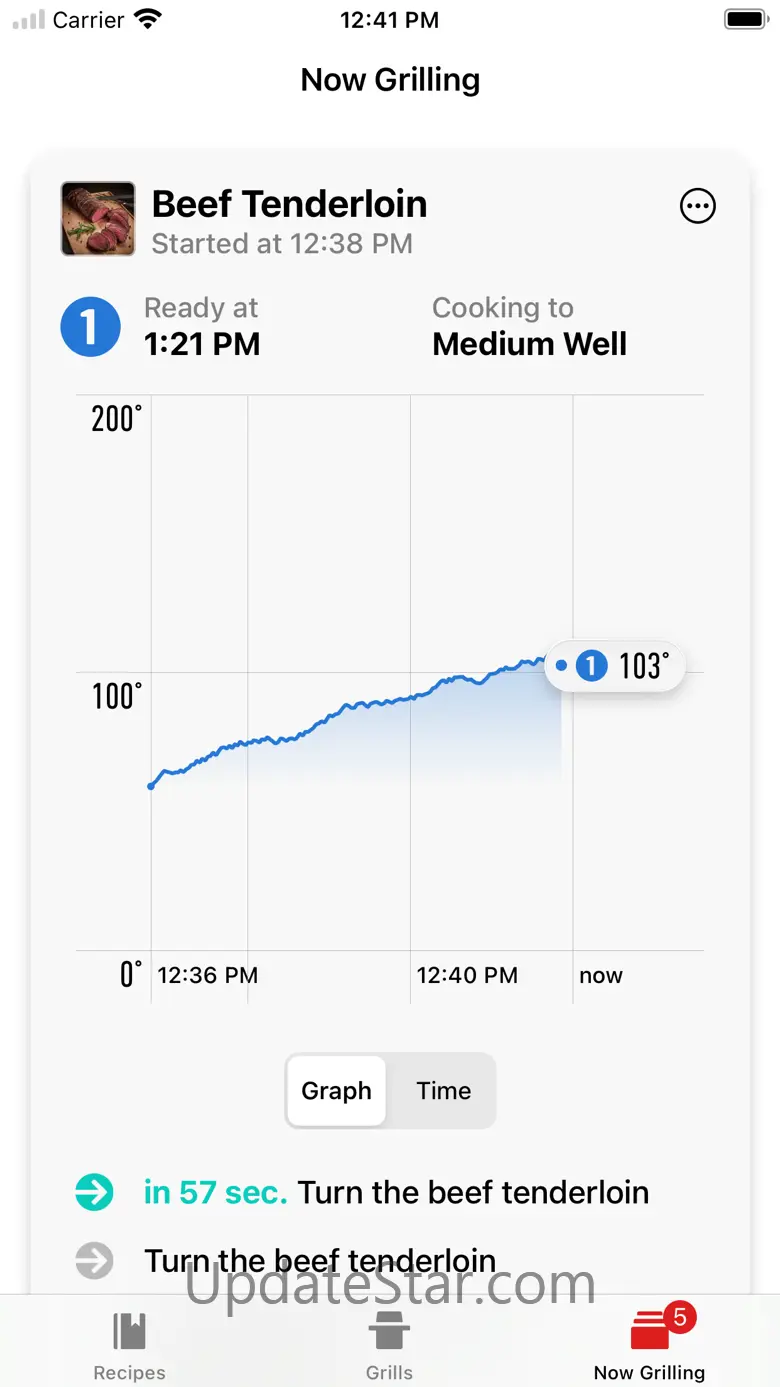Image resolution: width=780 pixels, height=1387 pixels.
Task: Switch to the Time segment
Action: (443, 1090)
